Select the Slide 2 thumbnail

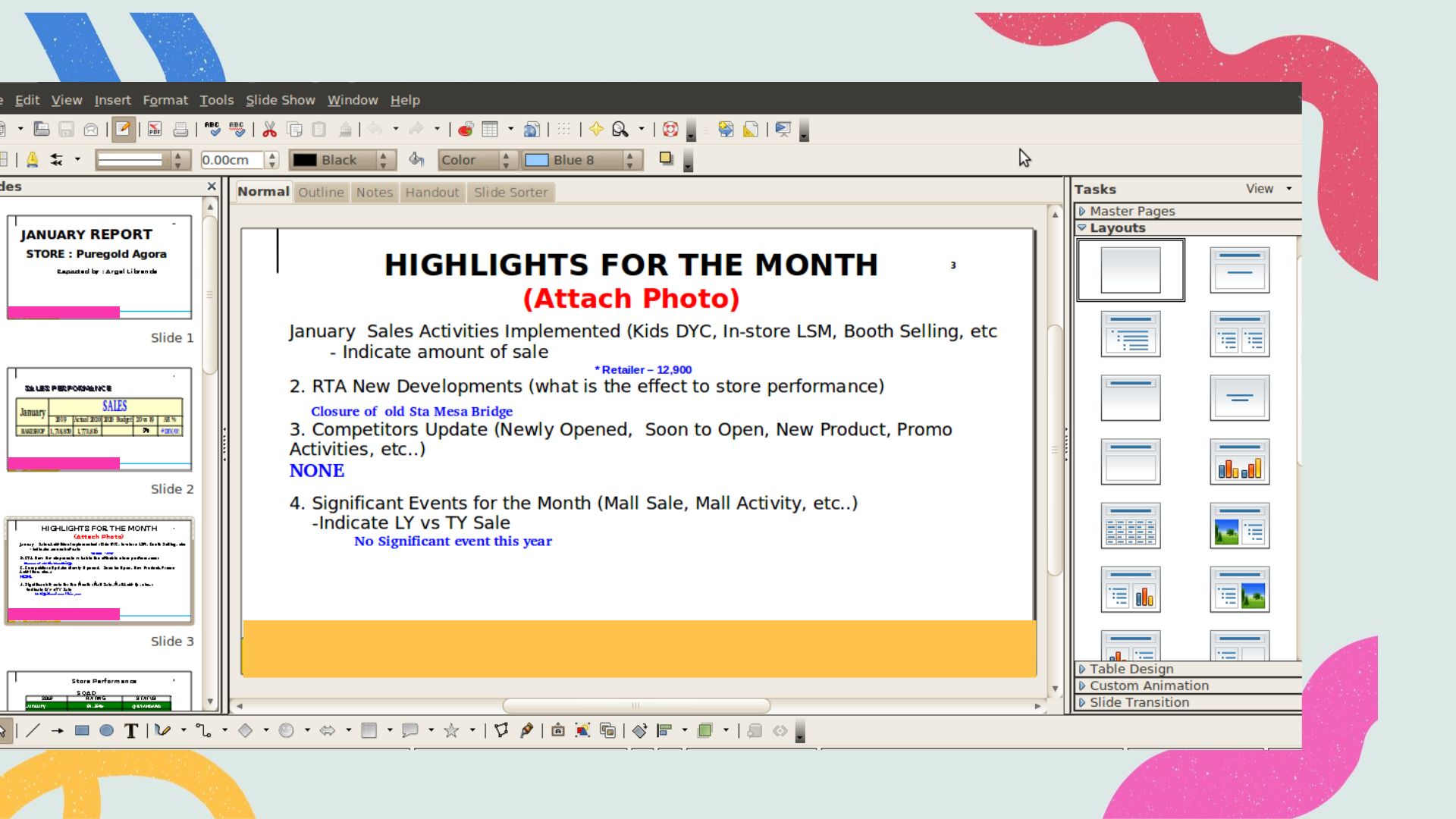99,419
